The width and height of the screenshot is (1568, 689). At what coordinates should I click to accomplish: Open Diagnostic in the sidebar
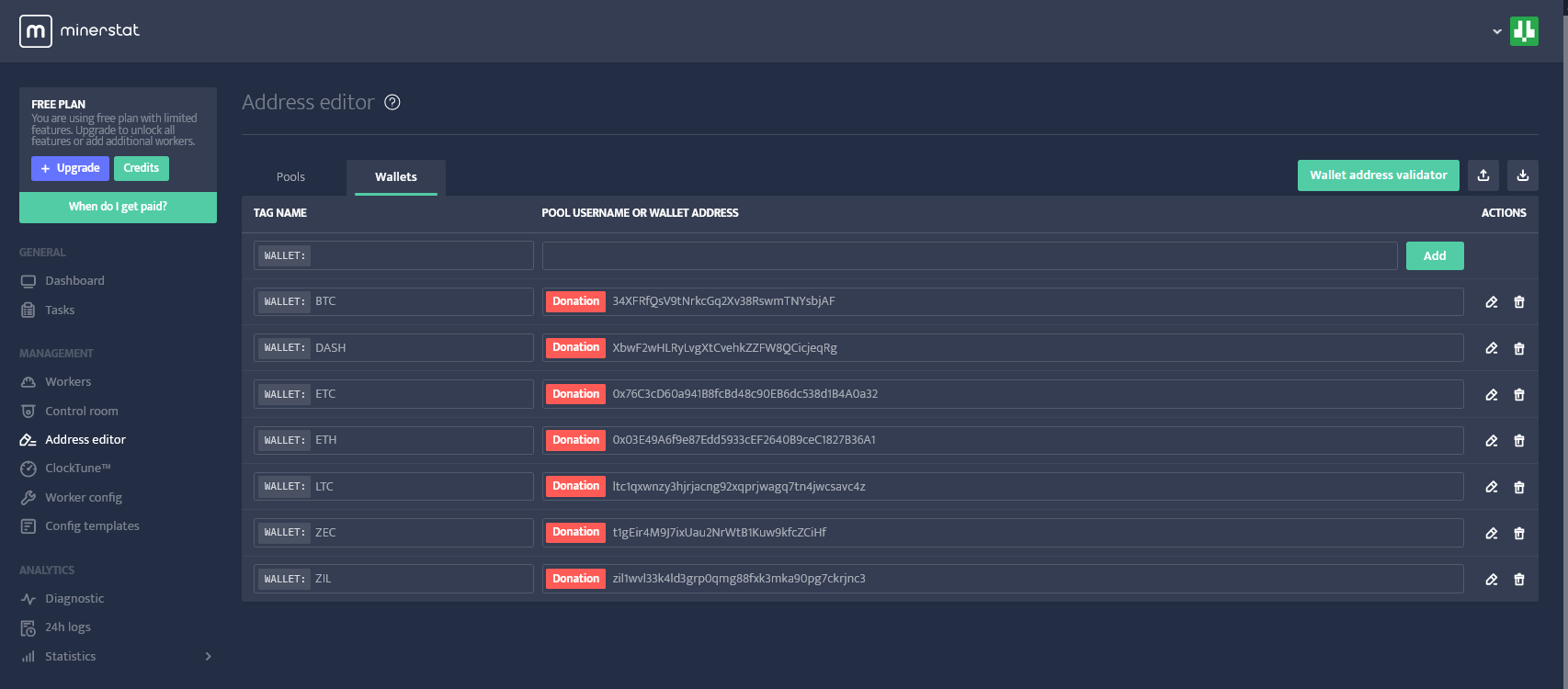click(62, 599)
